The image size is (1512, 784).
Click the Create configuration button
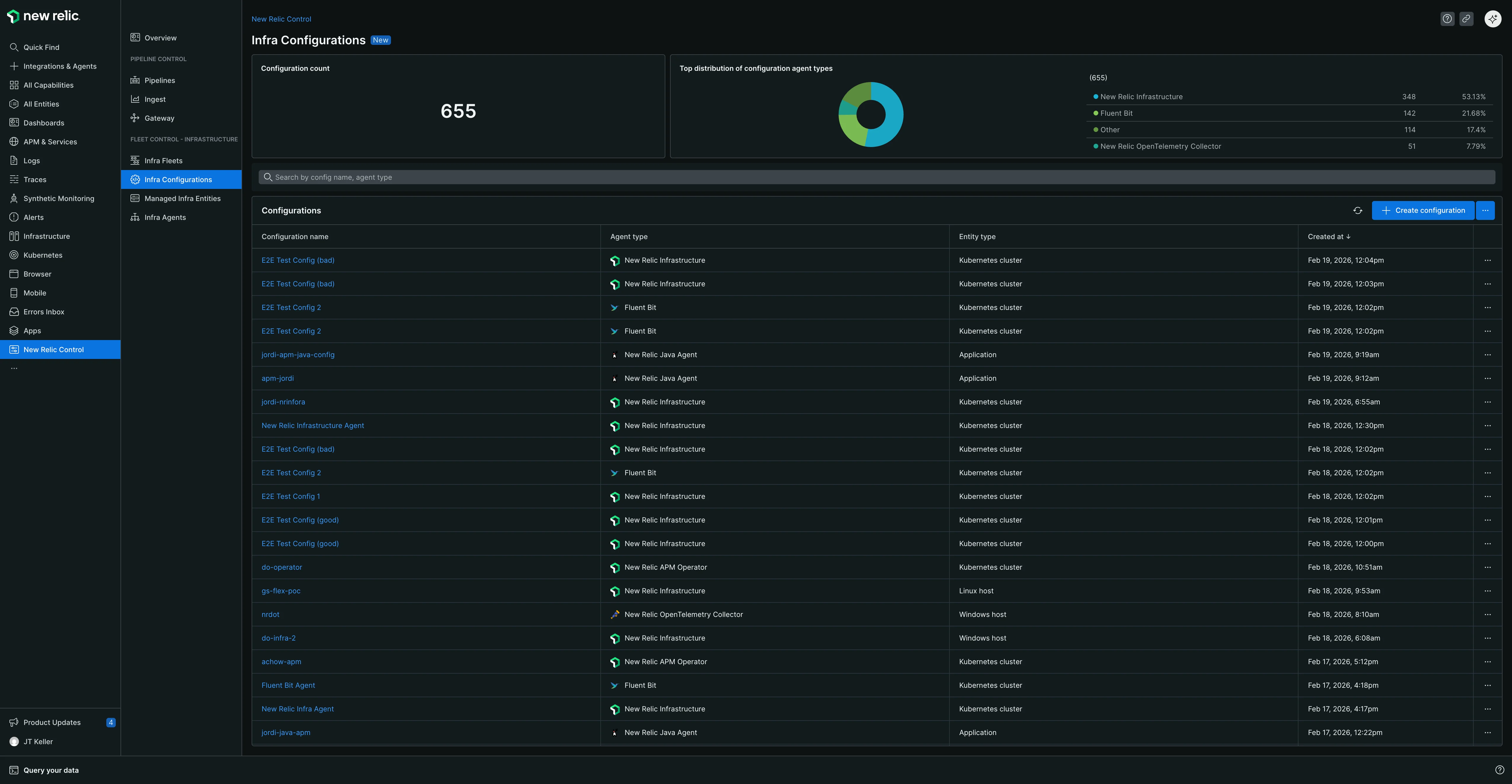pyautogui.click(x=1423, y=210)
